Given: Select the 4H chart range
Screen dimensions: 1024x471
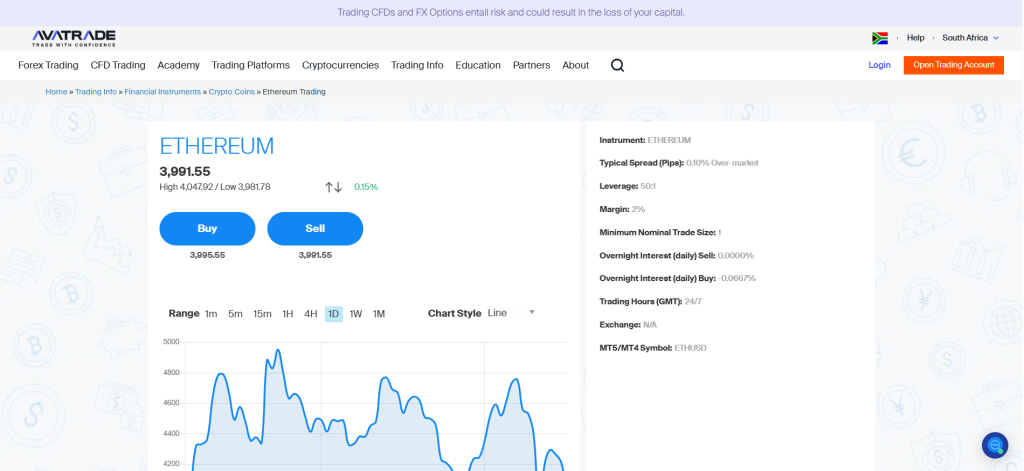Looking at the screenshot, I should [310, 314].
